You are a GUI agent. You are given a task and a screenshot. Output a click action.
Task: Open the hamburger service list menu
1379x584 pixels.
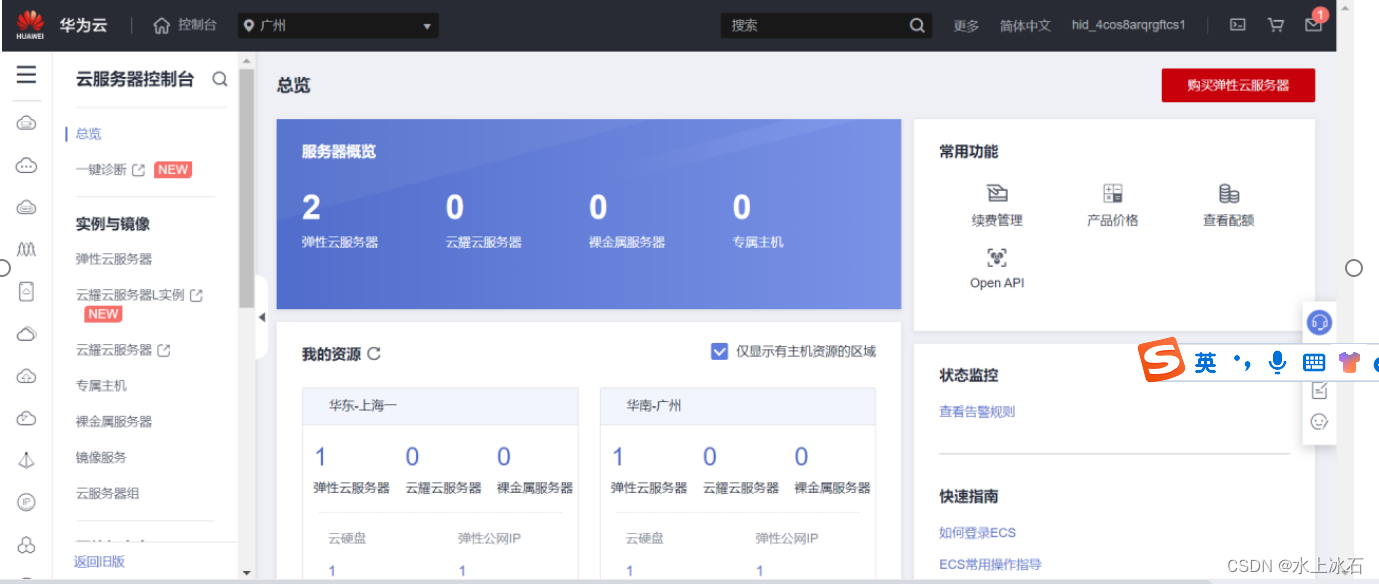pos(26,75)
